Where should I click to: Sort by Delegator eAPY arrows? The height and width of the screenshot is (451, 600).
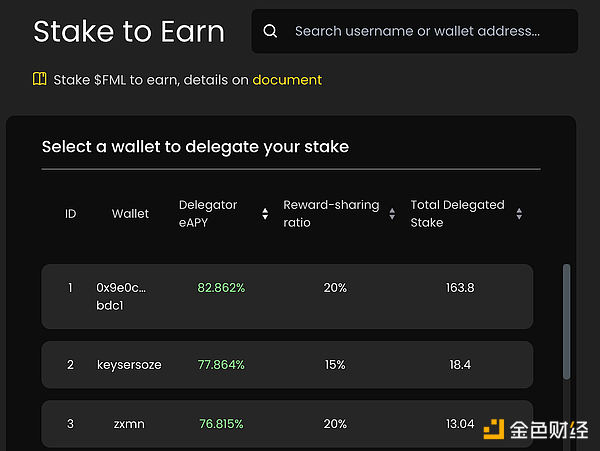265,214
